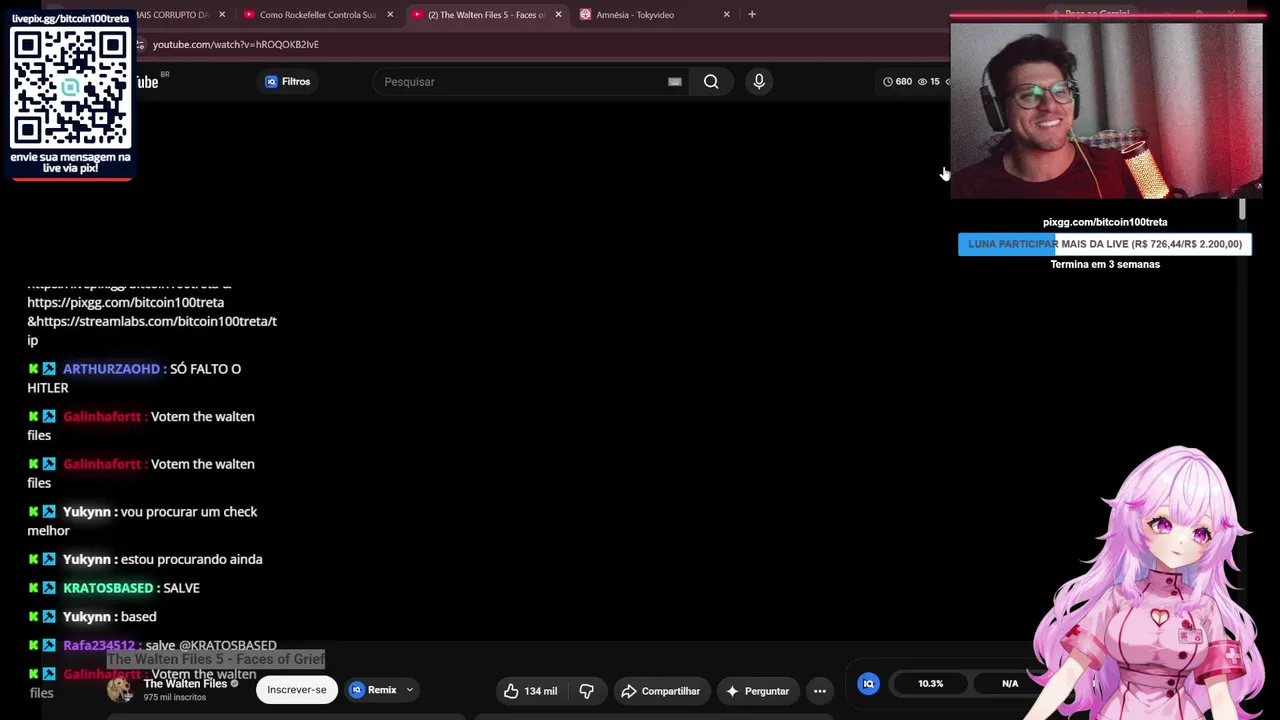Open a new browser tab
Viewport: 1280px width, 720px height.
[x=752, y=14]
